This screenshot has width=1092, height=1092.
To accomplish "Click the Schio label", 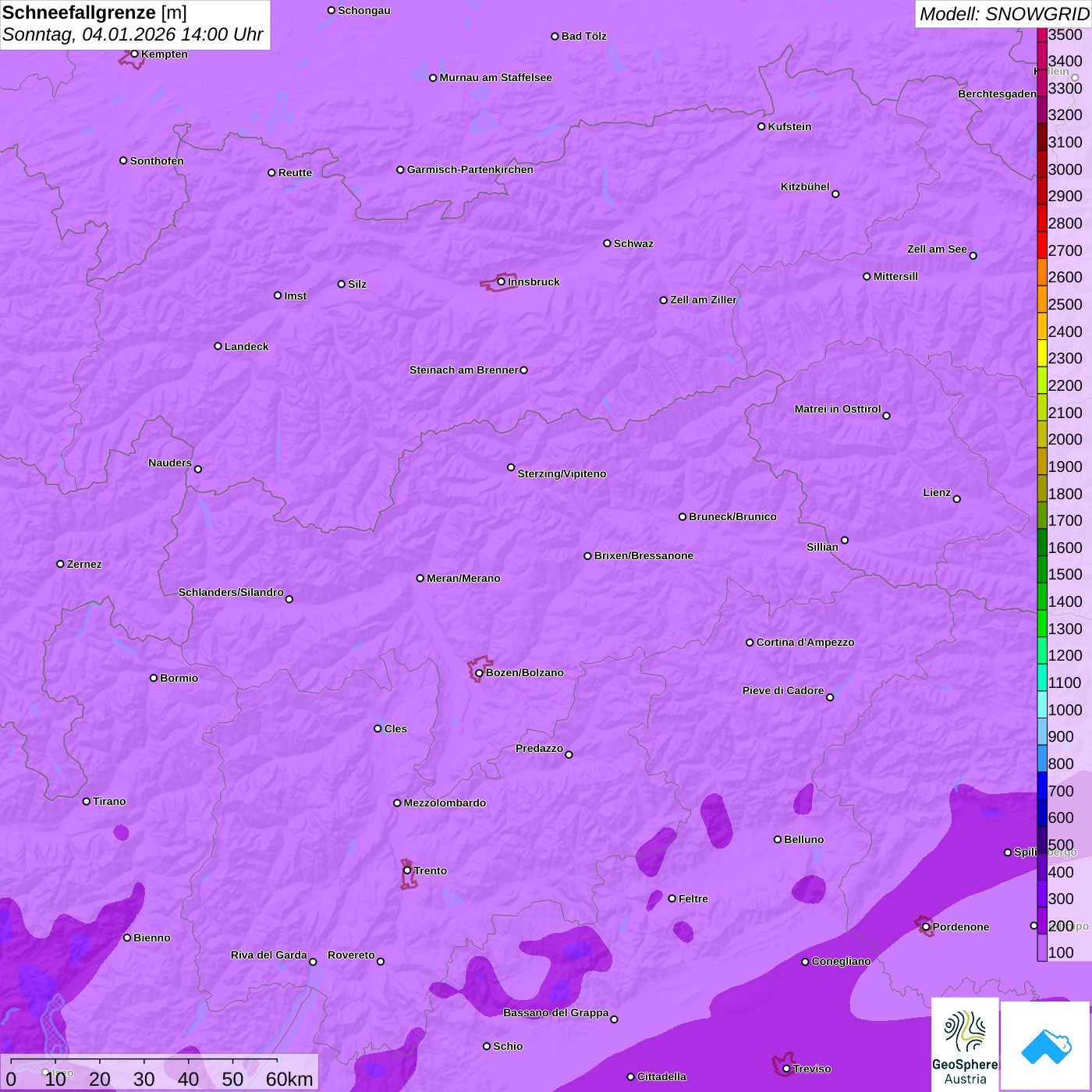I will click(508, 1046).
